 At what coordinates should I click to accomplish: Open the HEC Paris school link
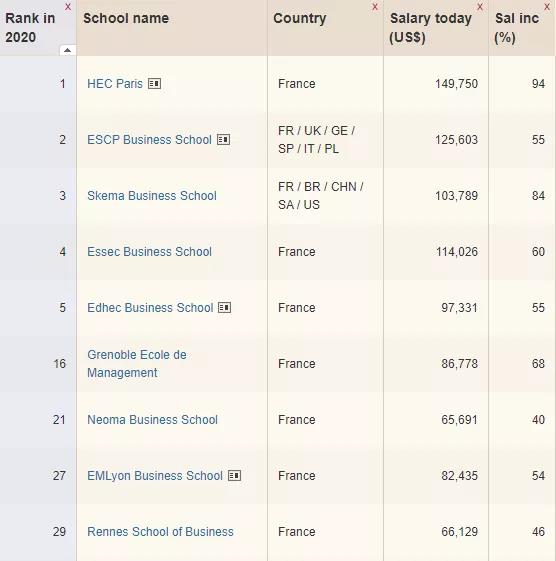point(115,84)
